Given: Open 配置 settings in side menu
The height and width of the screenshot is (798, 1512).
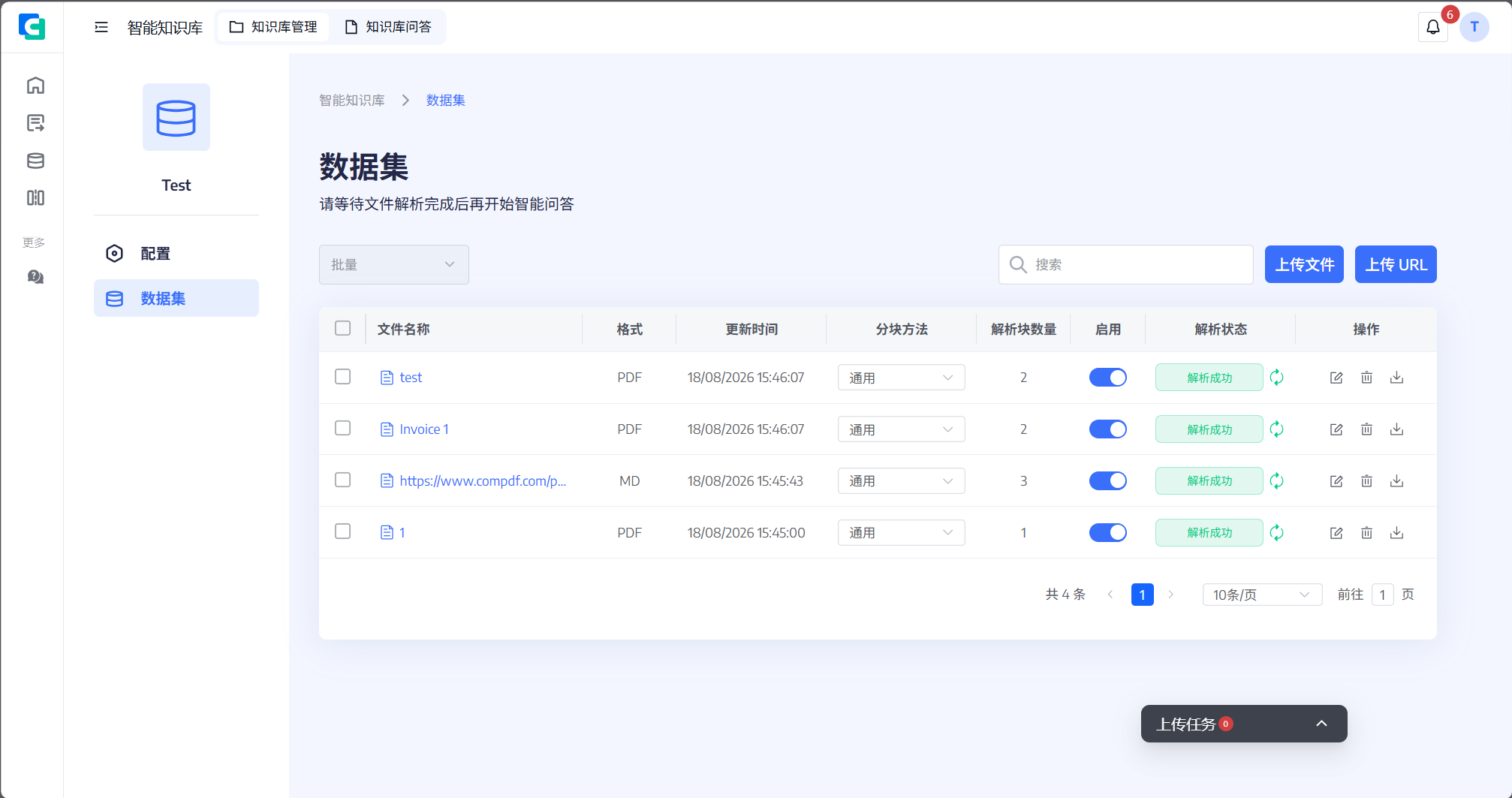Looking at the screenshot, I should click(176, 254).
